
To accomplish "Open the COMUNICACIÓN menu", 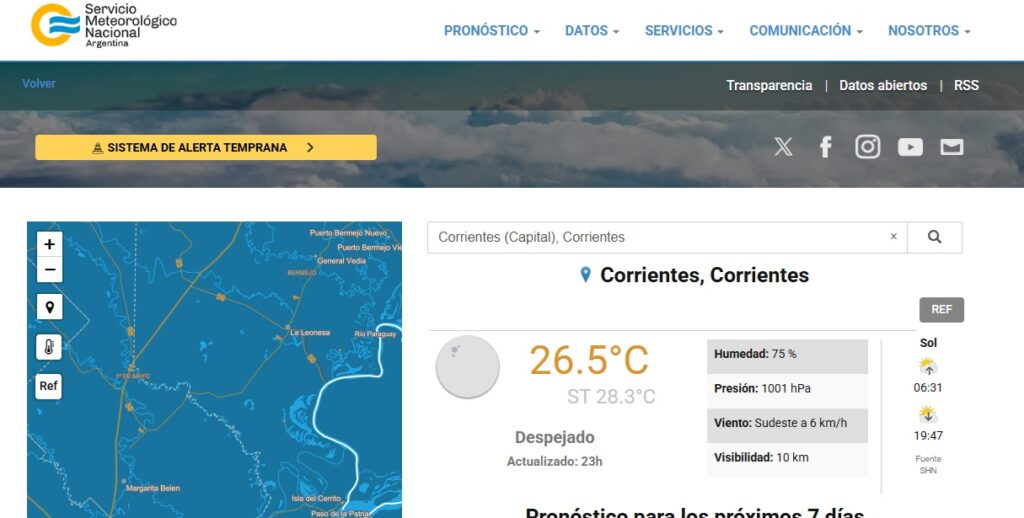I will tap(806, 31).
